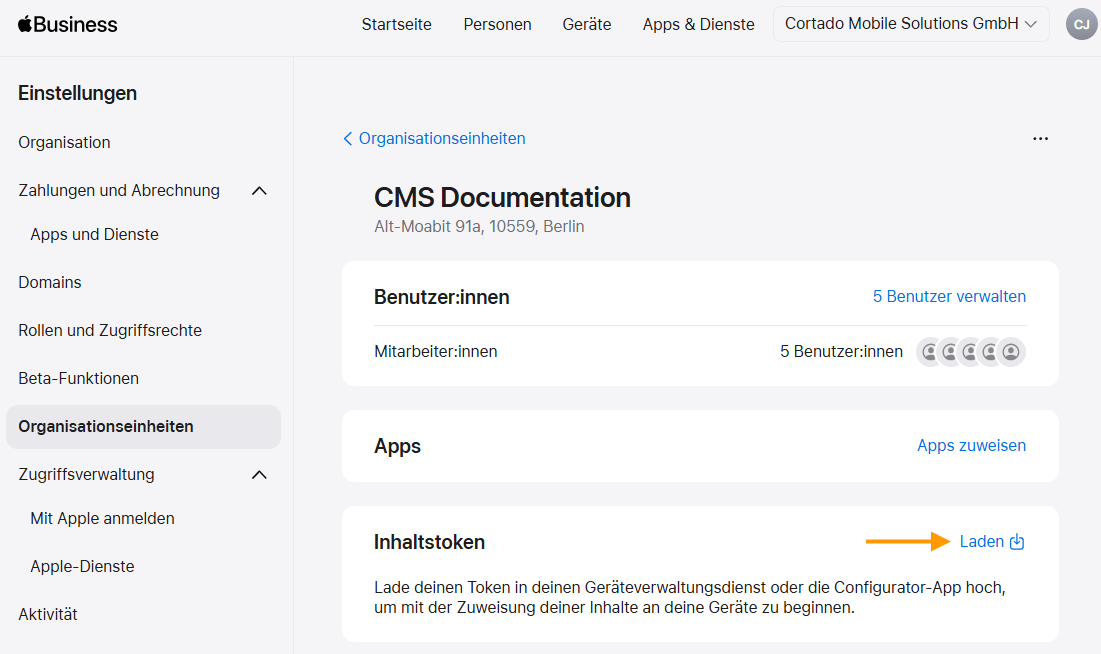Viewport: 1101px width, 654px height.
Task: Collapse the Zahlungen und Abrechnung section
Action: click(259, 190)
